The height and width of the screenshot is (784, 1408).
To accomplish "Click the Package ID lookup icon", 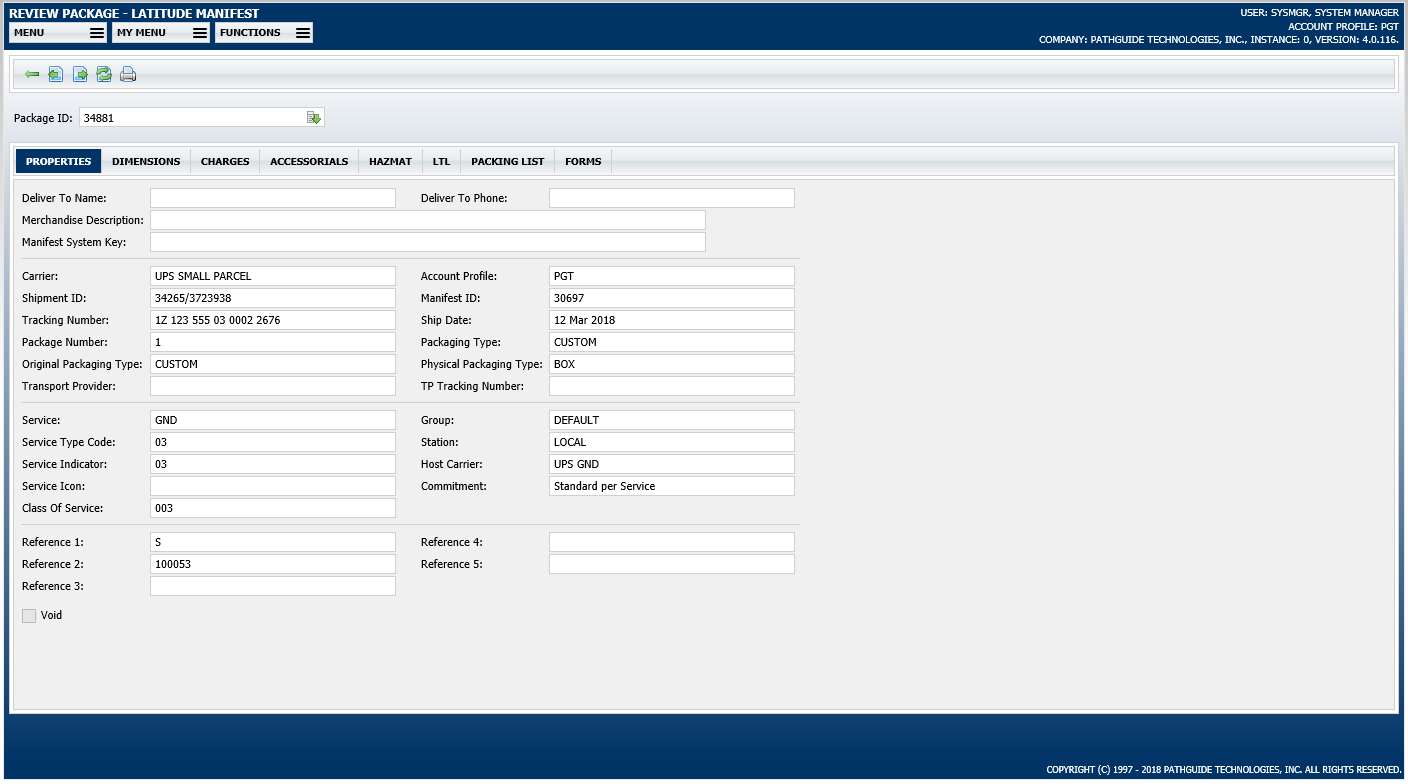I will (314, 117).
